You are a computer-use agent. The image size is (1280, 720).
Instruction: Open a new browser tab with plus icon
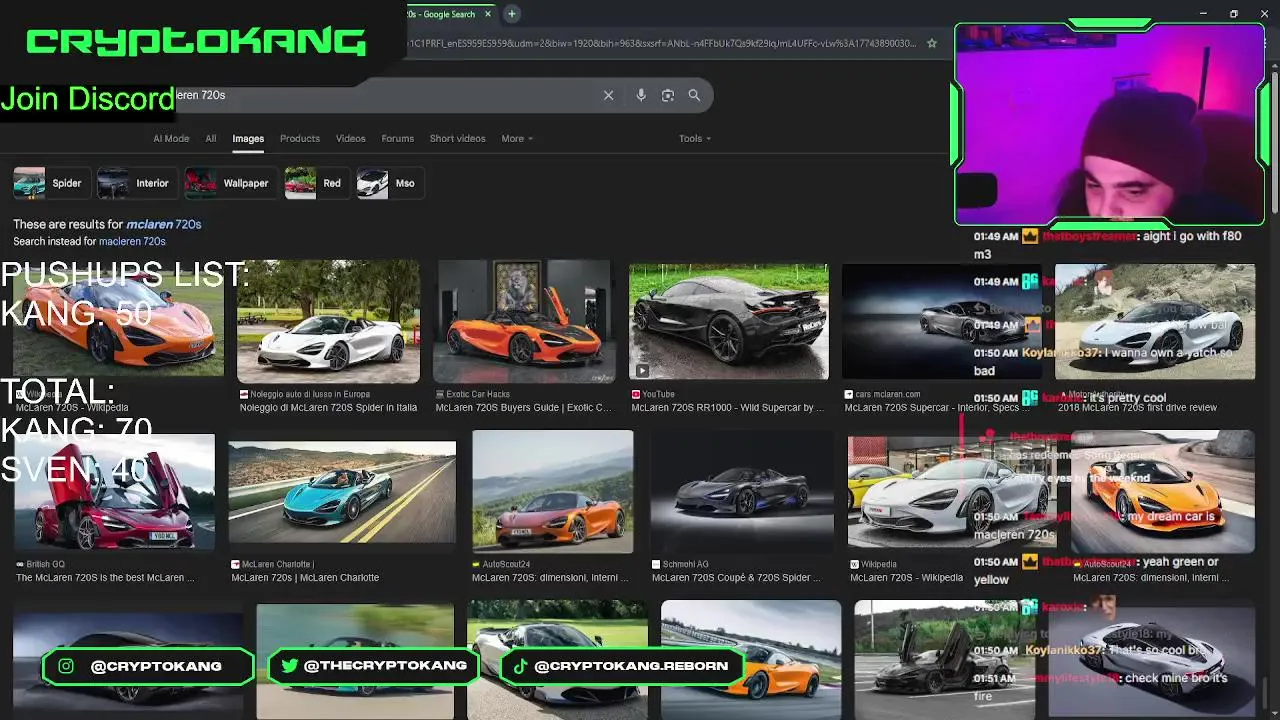click(511, 14)
